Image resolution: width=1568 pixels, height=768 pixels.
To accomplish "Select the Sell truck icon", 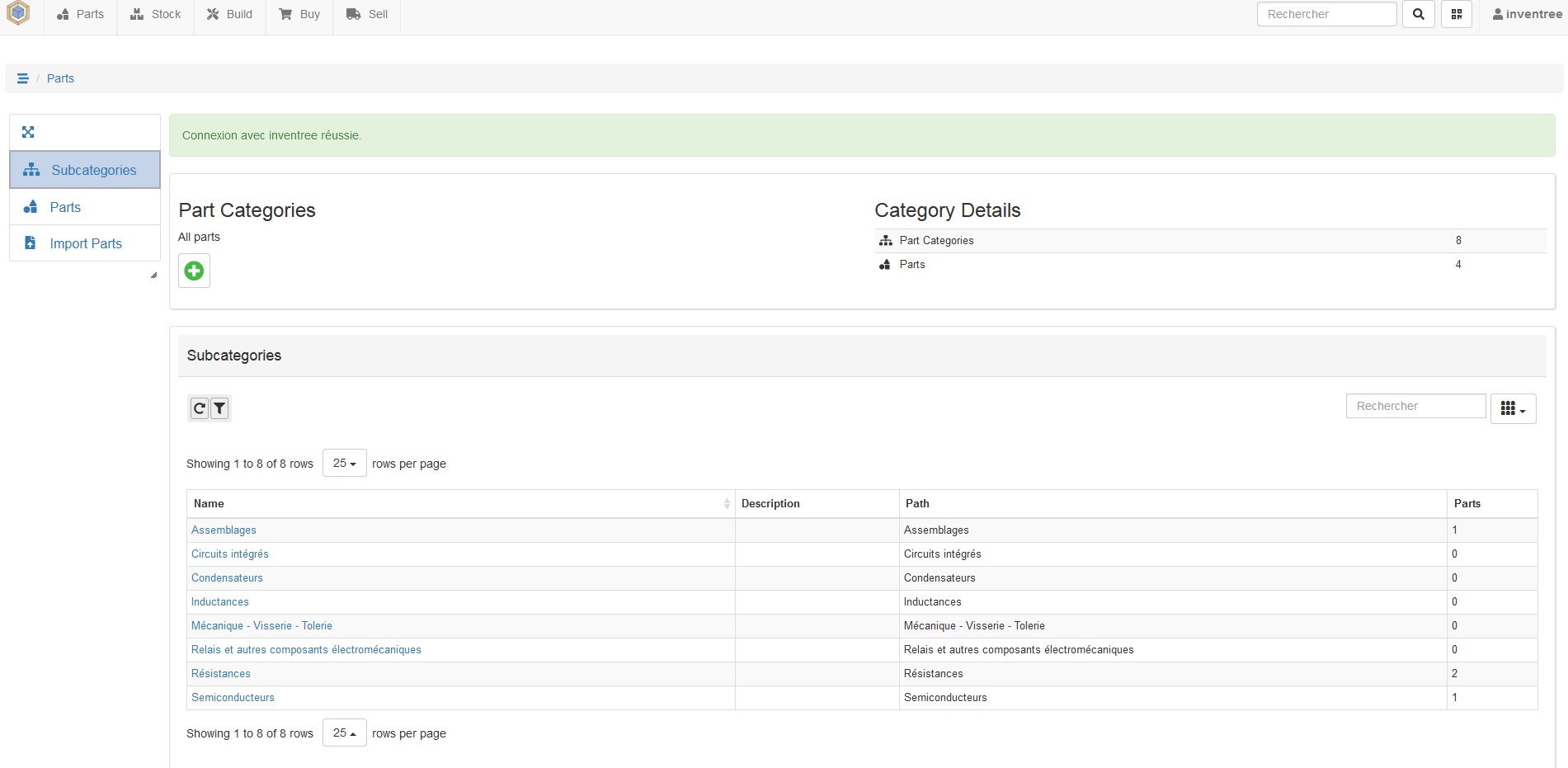I will [x=352, y=14].
